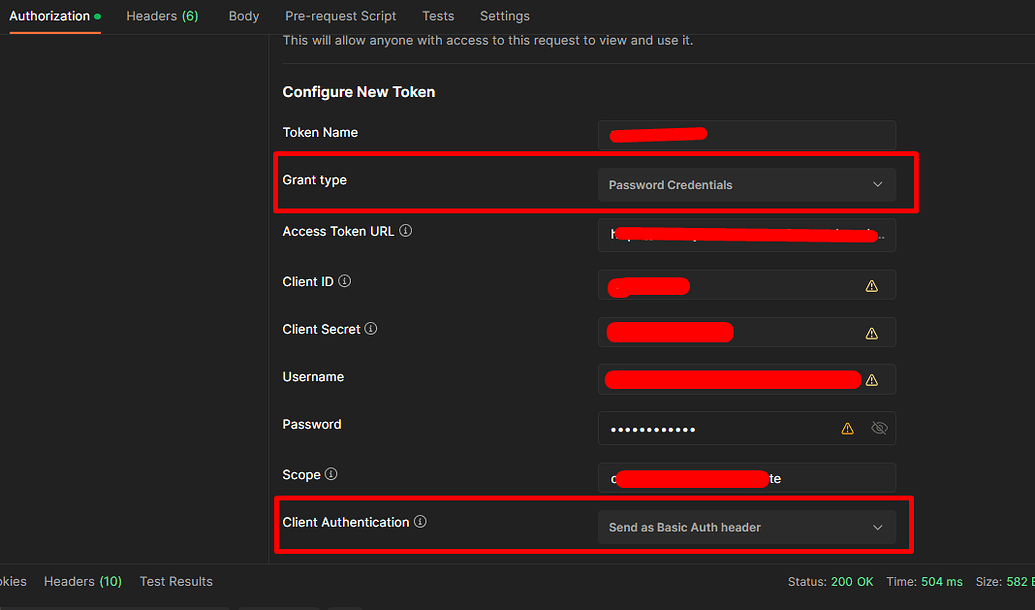
Task: Select the Tests tab
Action: click(438, 16)
